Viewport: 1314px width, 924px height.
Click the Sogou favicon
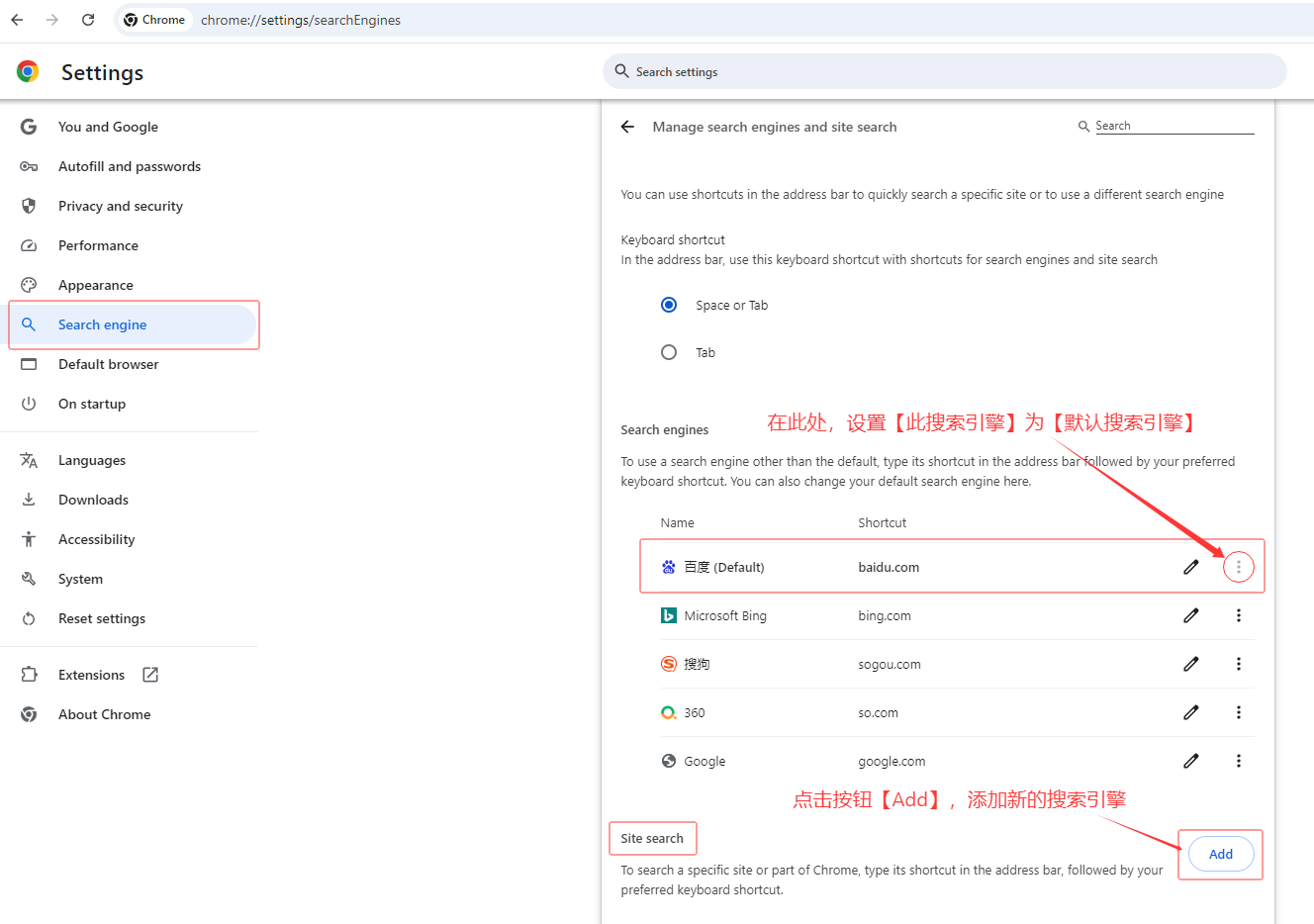tap(669, 664)
